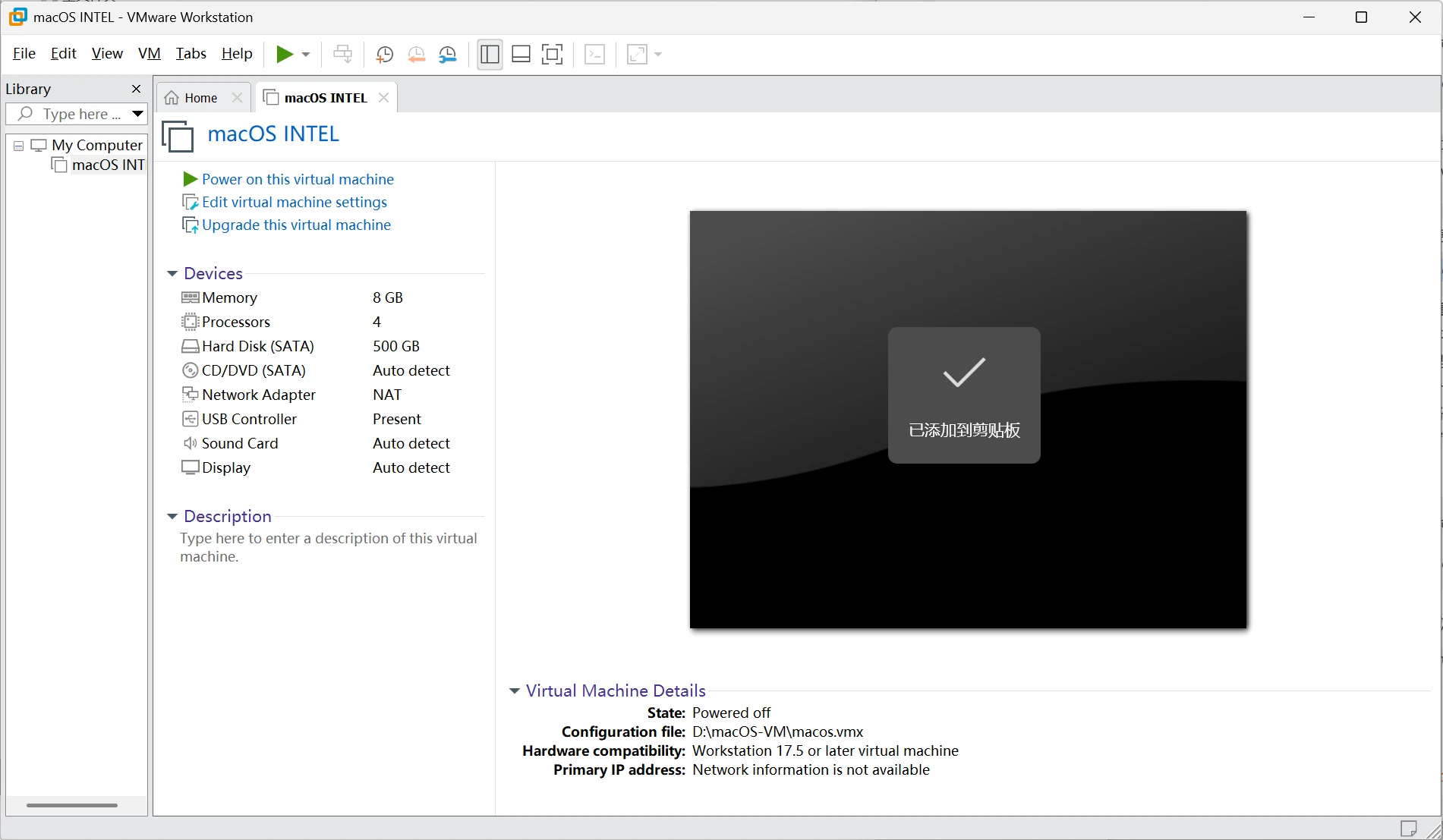1443x840 pixels.
Task: Collapse the My Computer tree node
Action: pyautogui.click(x=19, y=145)
